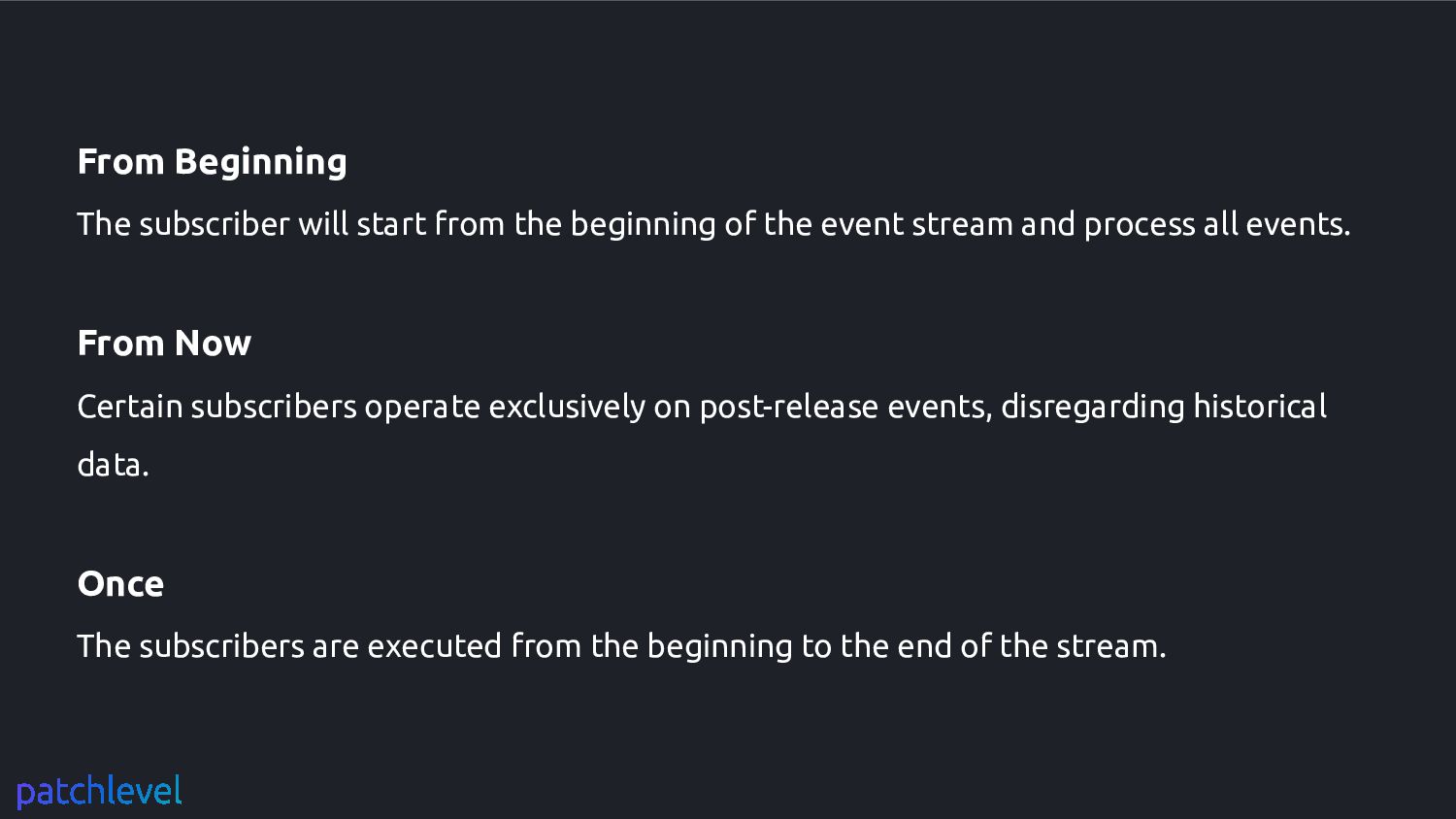Click the word post-release
The width and height of the screenshot is (1456, 819).
tap(789, 408)
